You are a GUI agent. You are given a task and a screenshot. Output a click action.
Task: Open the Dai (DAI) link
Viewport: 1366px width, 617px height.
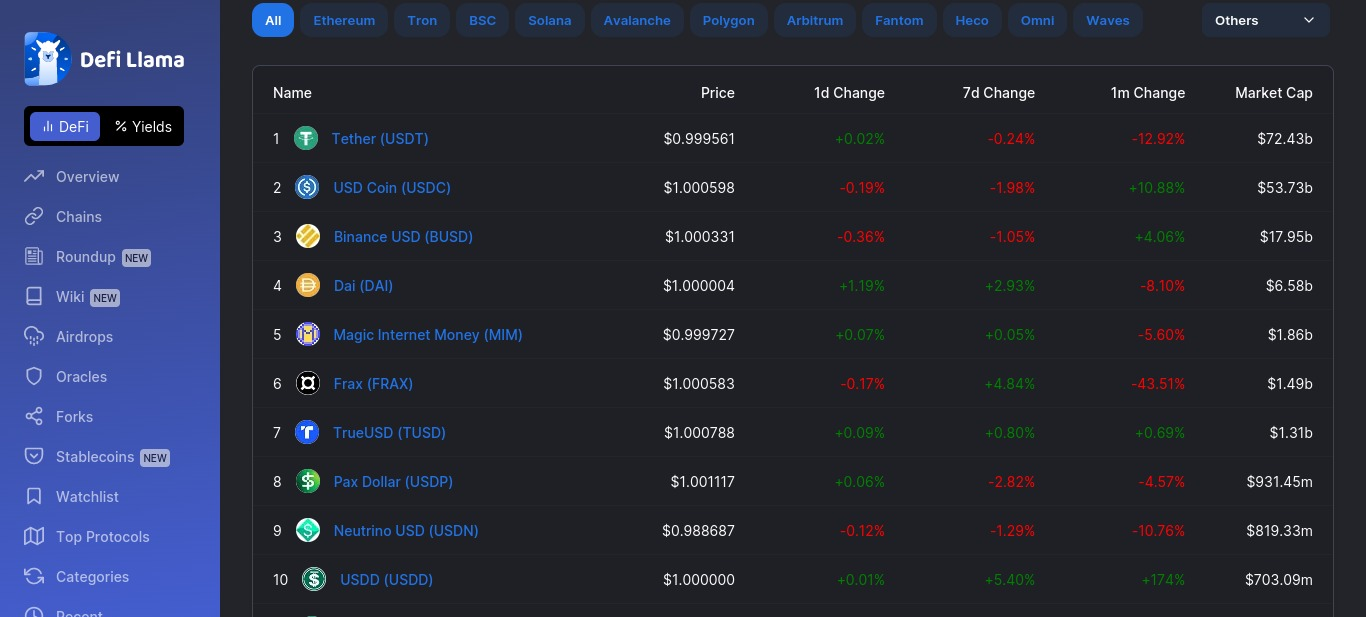[363, 285]
